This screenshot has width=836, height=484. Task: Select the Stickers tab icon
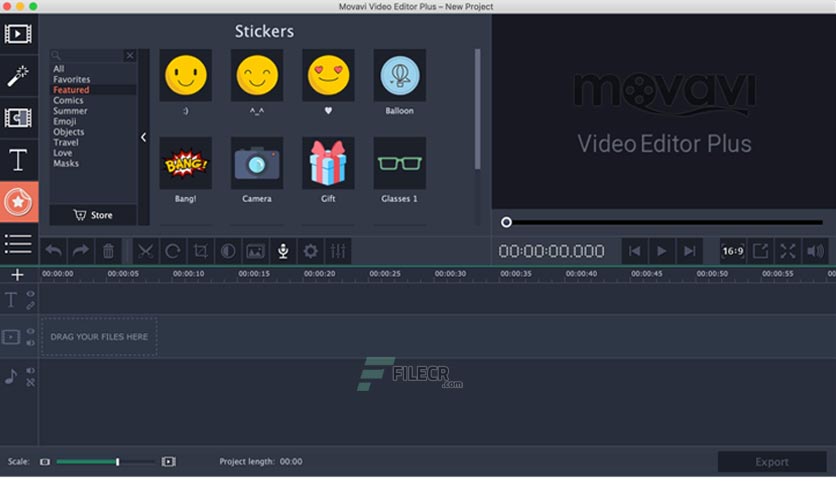pos(18,202)
